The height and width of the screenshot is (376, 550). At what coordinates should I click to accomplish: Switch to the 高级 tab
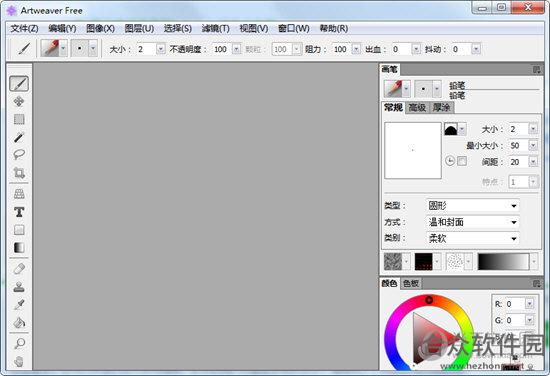click(417, 107)
